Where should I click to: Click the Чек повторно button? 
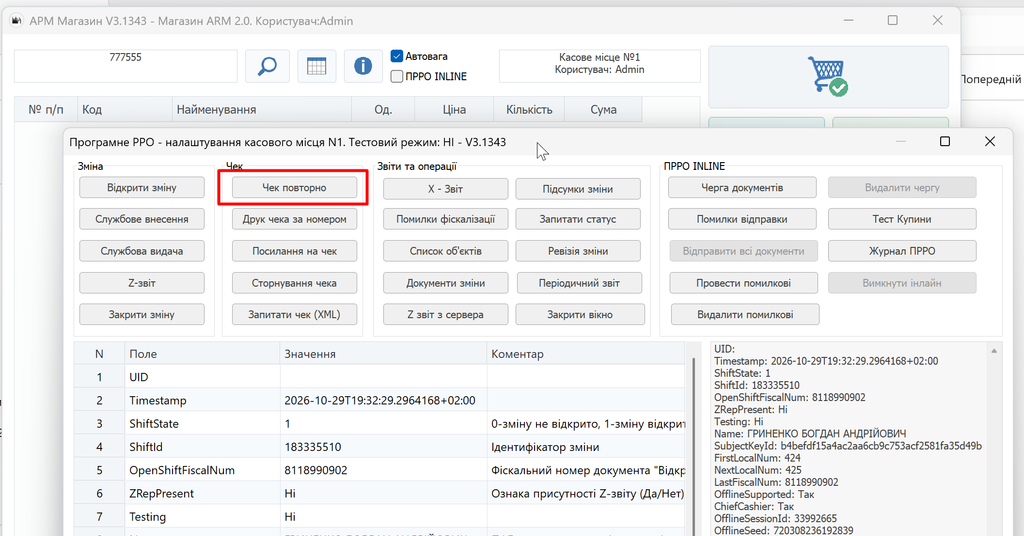click(x=295, y=188)
